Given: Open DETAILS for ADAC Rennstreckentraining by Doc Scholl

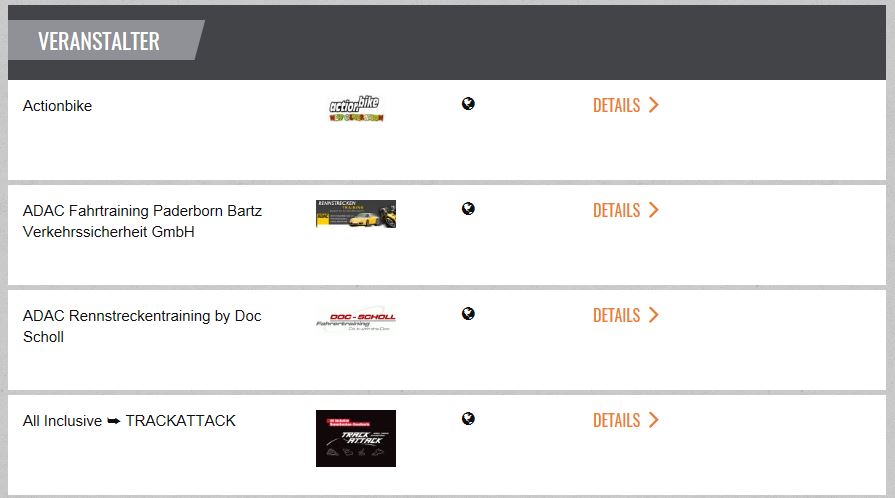Looking at the screenshot, I should coord(616,315).
